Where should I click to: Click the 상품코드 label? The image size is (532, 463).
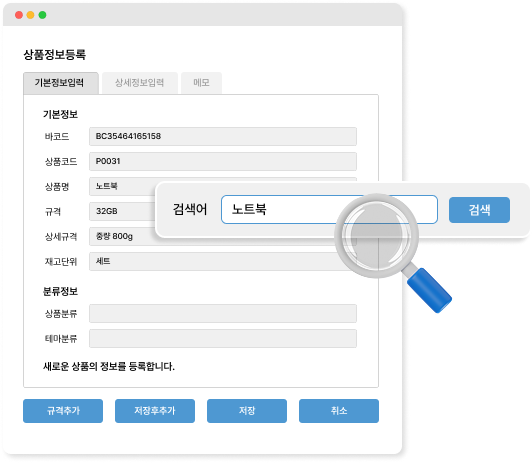[x=61, y=161]
